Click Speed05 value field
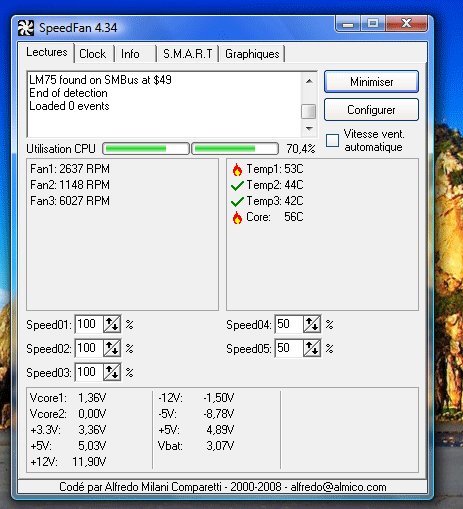 [x=289, y=348]
